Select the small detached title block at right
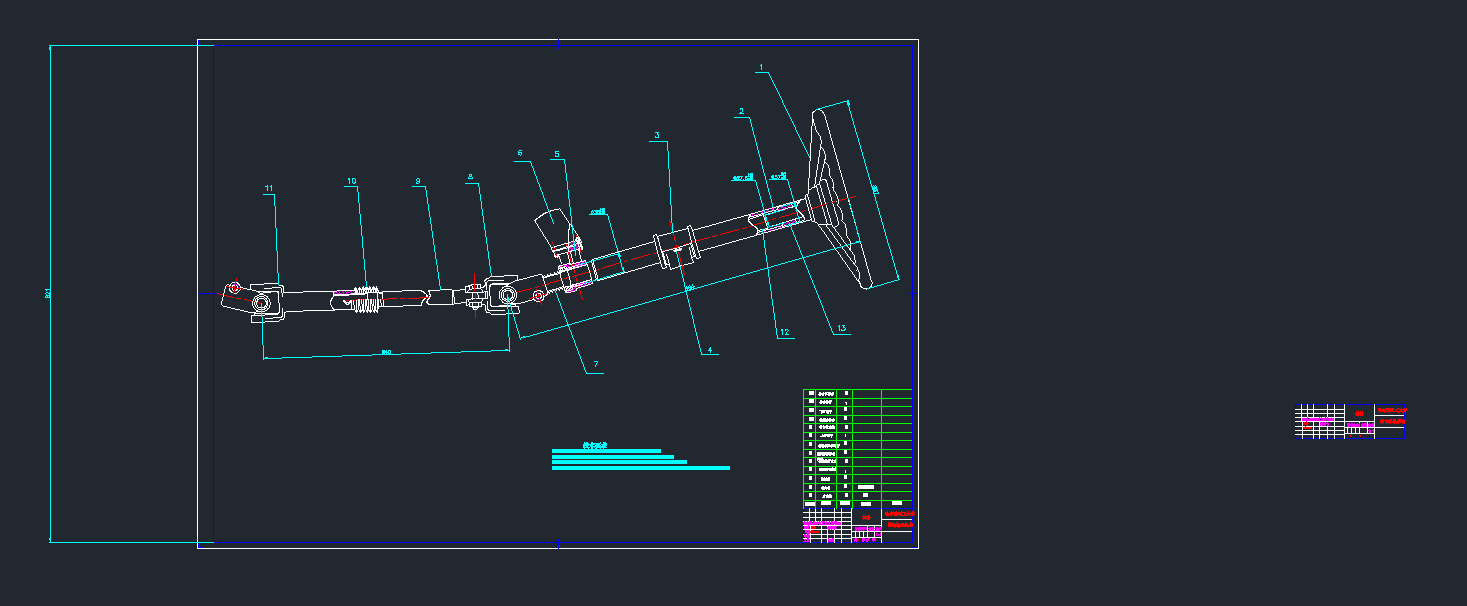The width and height of the screenshot is (1467, 606). click(1350, 421)
